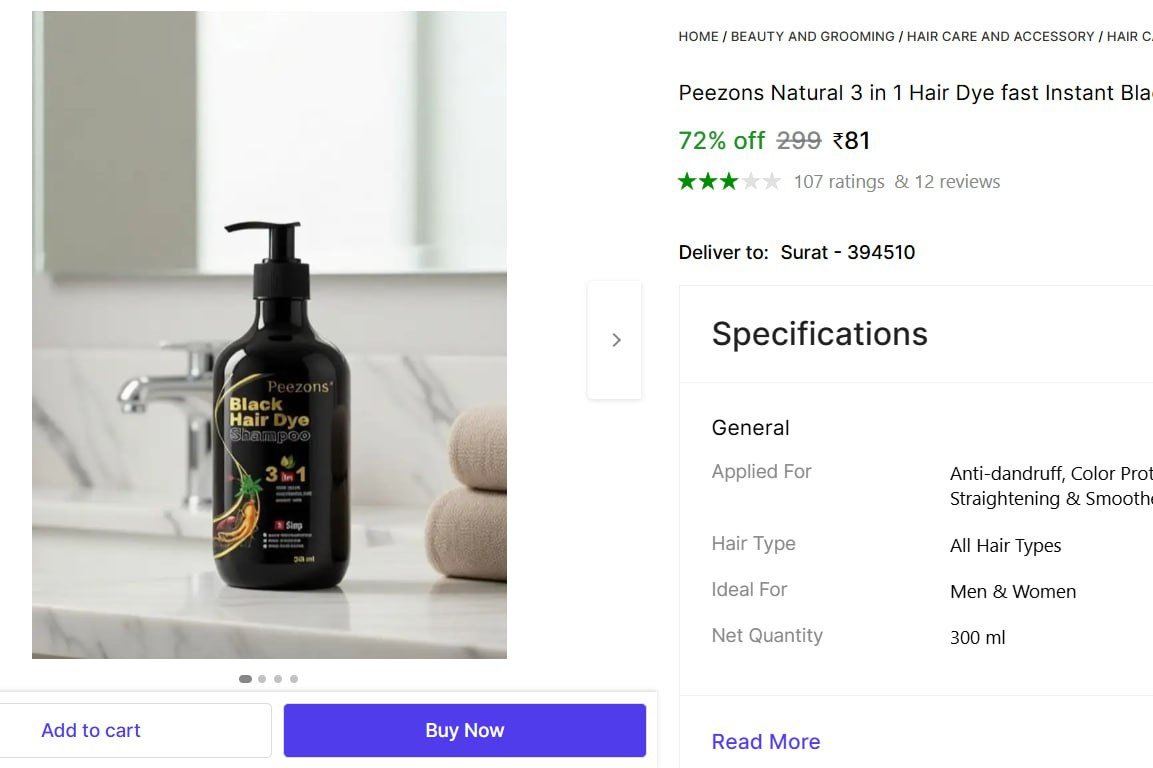The image size is (1153, 768).
Task: Go to the HOME breadcrumb
Action: tap(698, 36)
